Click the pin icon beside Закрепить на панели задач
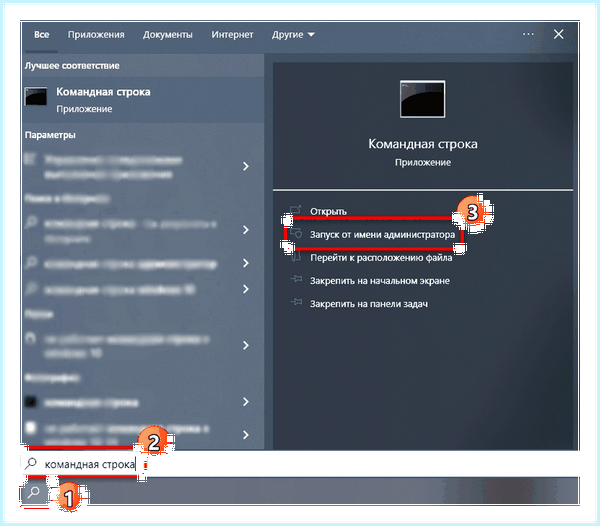The image size is (600, 526). coord(296,302)
